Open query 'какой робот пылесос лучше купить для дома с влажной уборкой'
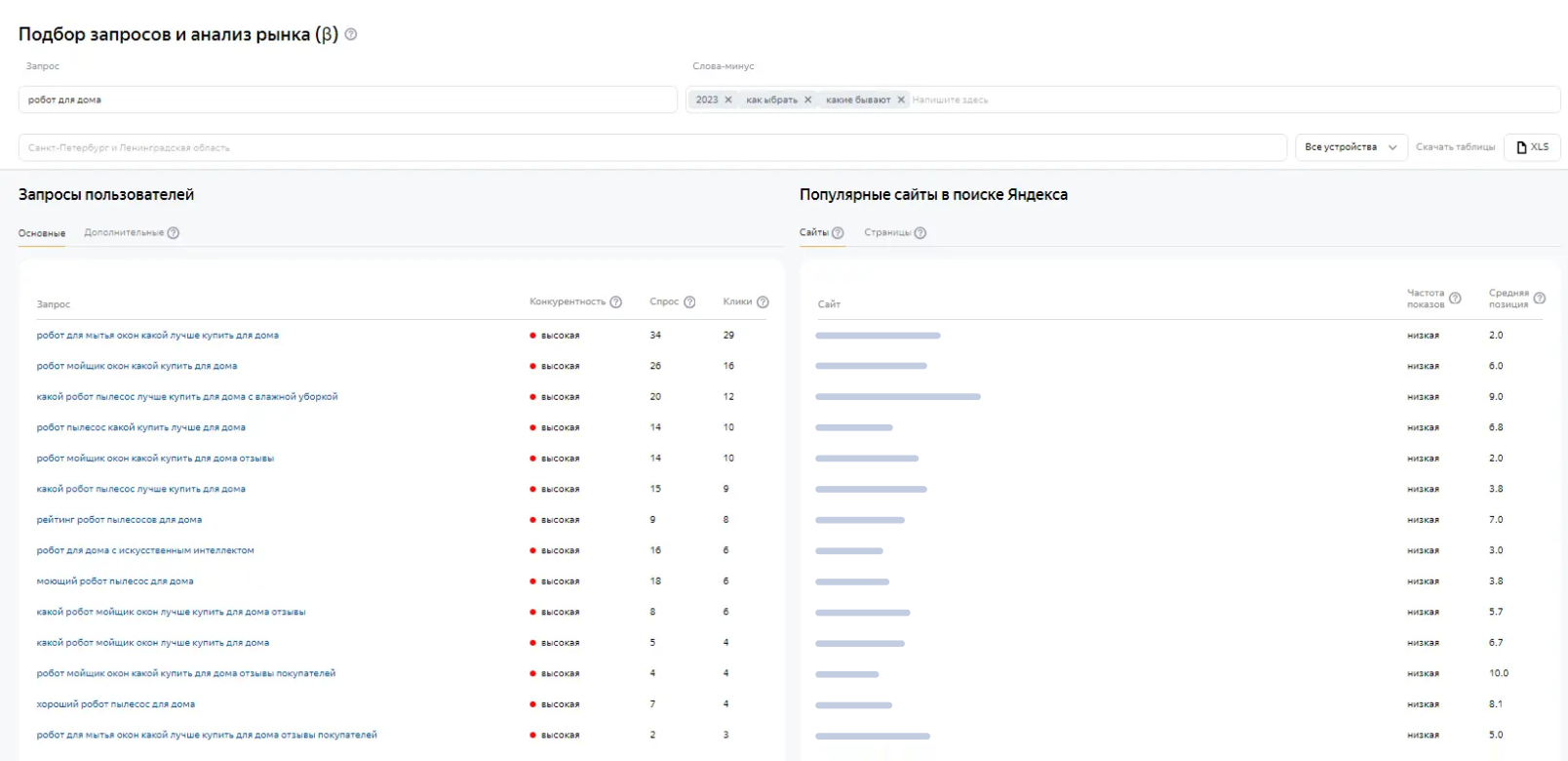Screen dimensions: 1568x761 [x=187, y=397]
